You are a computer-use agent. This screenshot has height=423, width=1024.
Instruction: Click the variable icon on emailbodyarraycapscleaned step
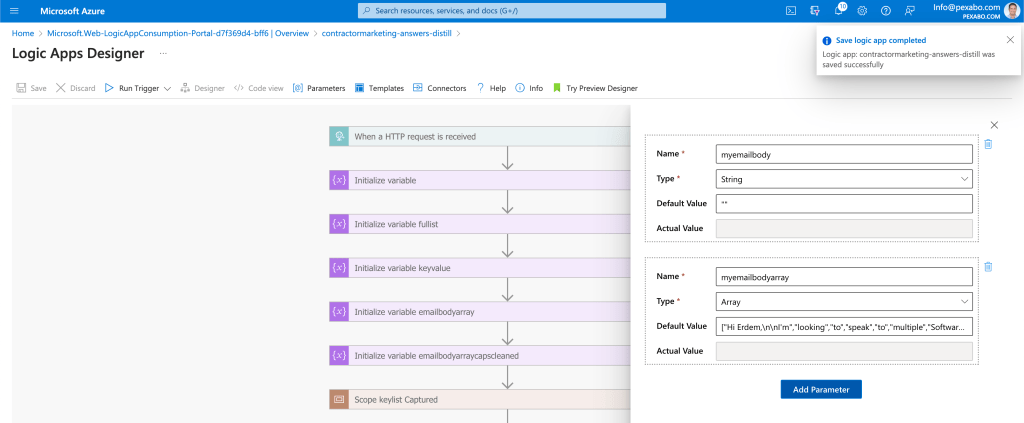pyautogui.click(x=339, y=356)
